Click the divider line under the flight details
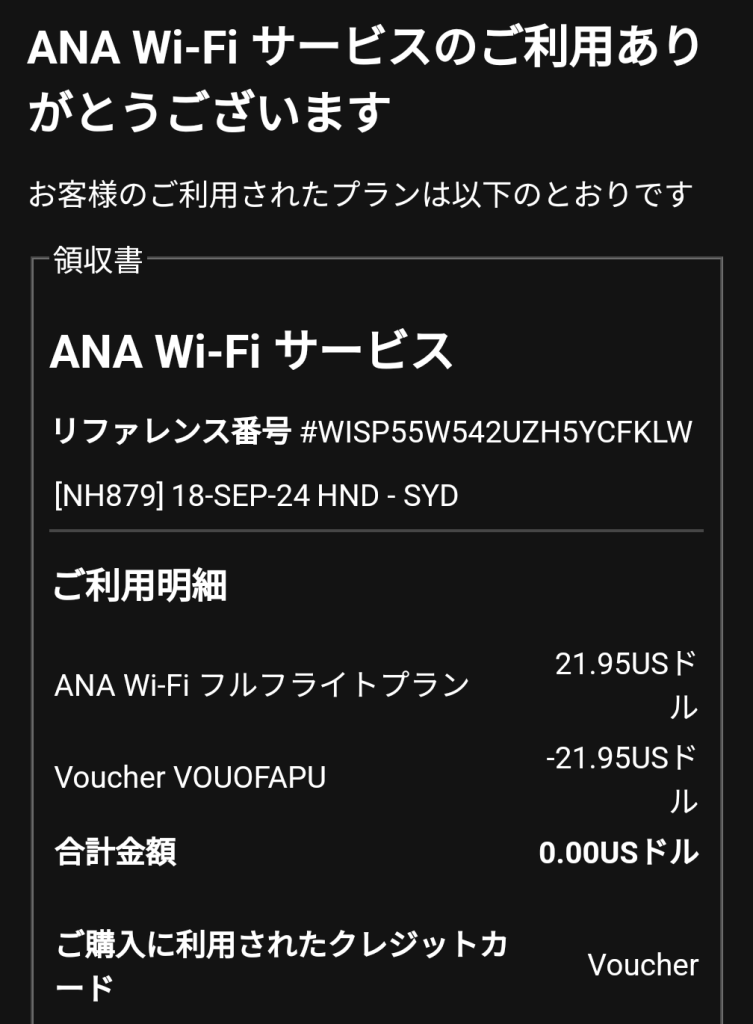 point(377,530)
